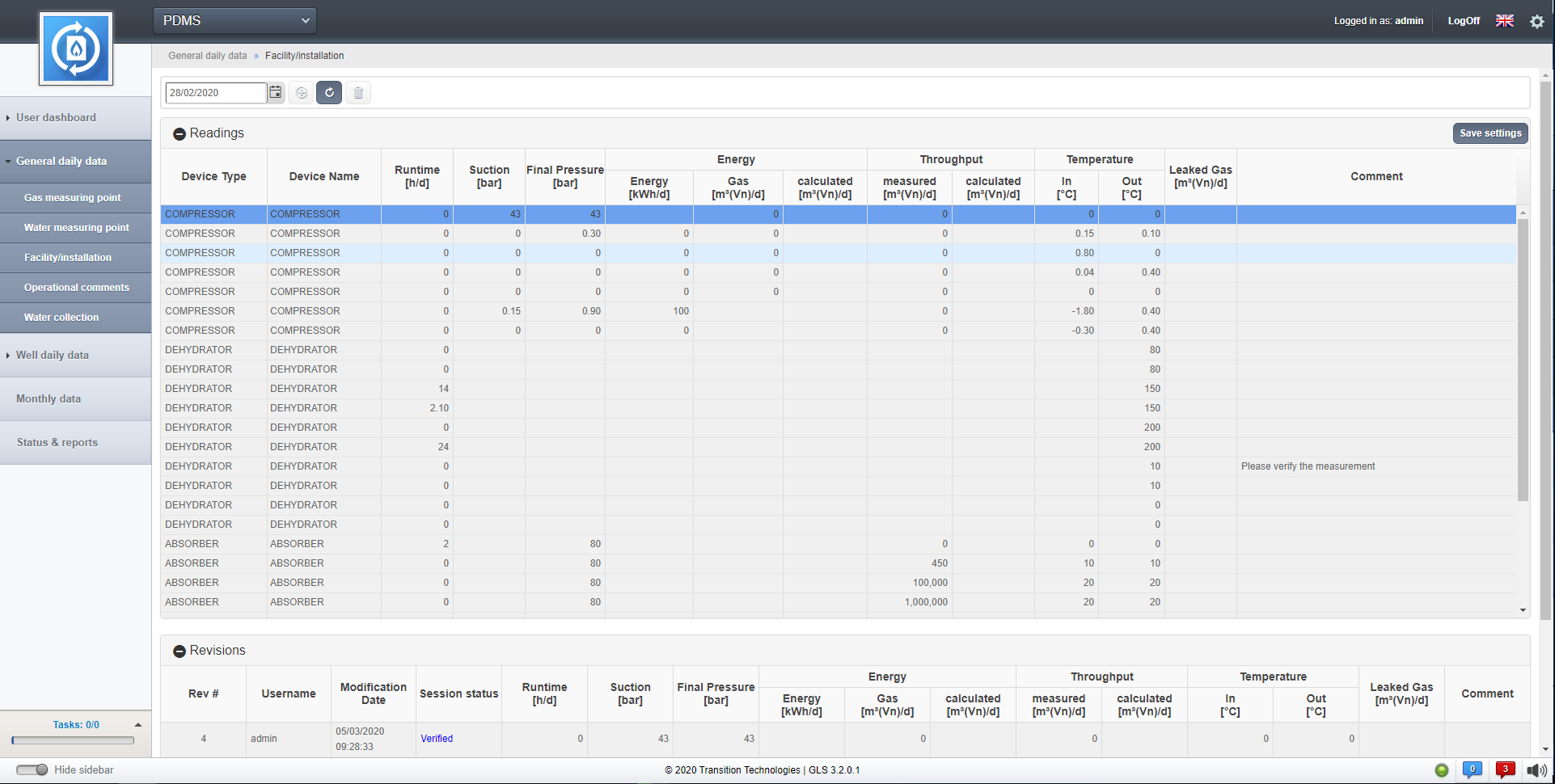Click the Save settings button

coord(1490,133)
